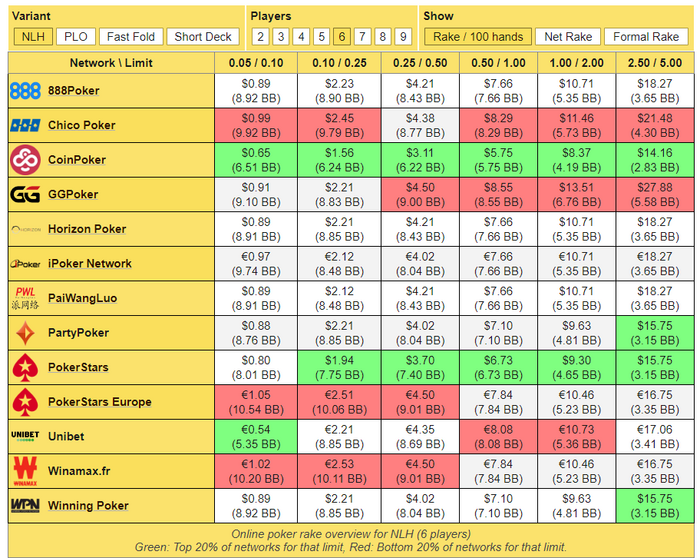Viewport: 700px width, 558px height.
Task: Click the 2.50 / 5.00 limit header
Action: pos(655,63)
